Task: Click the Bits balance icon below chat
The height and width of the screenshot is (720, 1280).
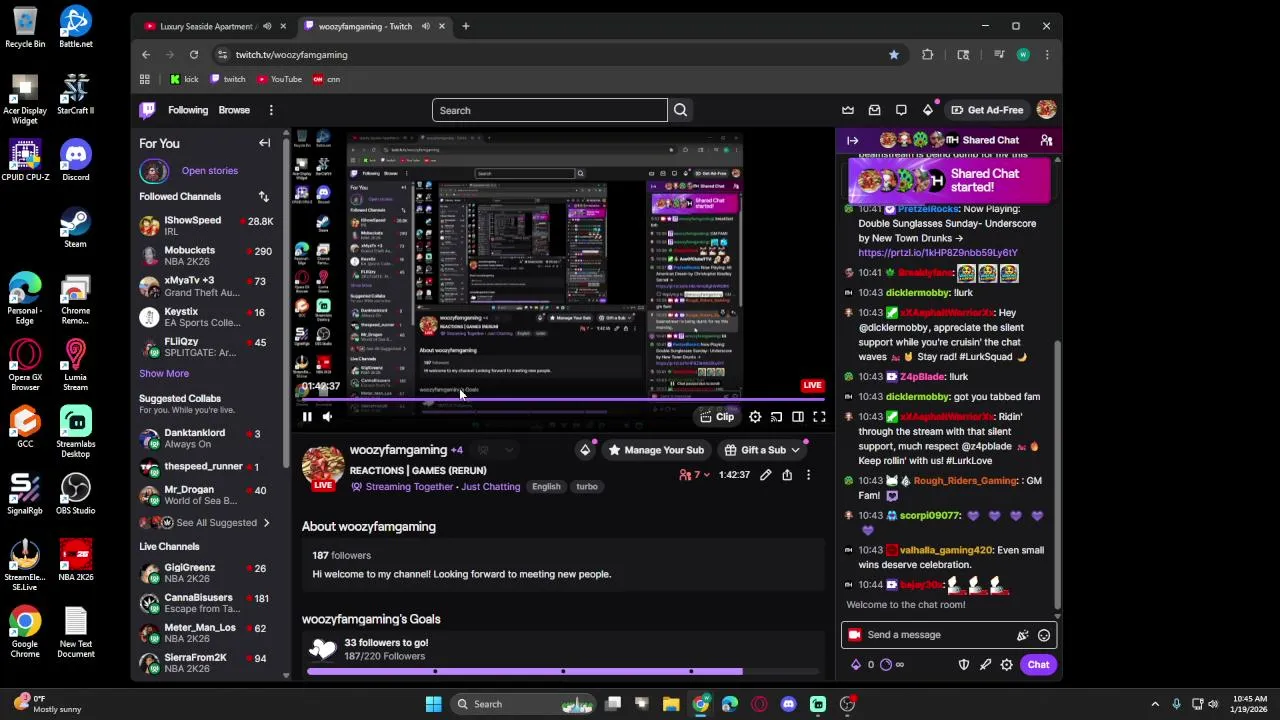Action: [855, 665]
